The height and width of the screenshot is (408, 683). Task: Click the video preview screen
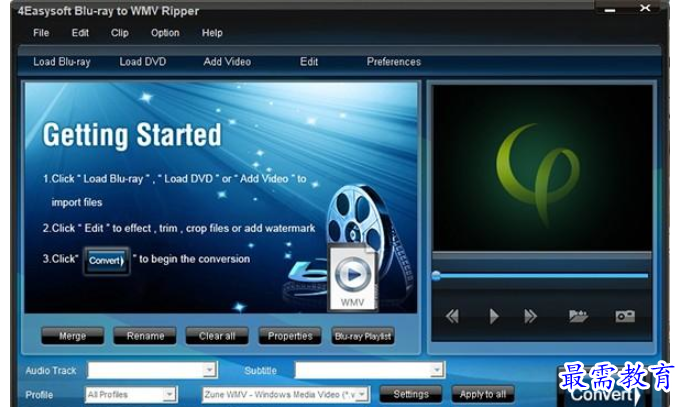(x=542, y=168)
